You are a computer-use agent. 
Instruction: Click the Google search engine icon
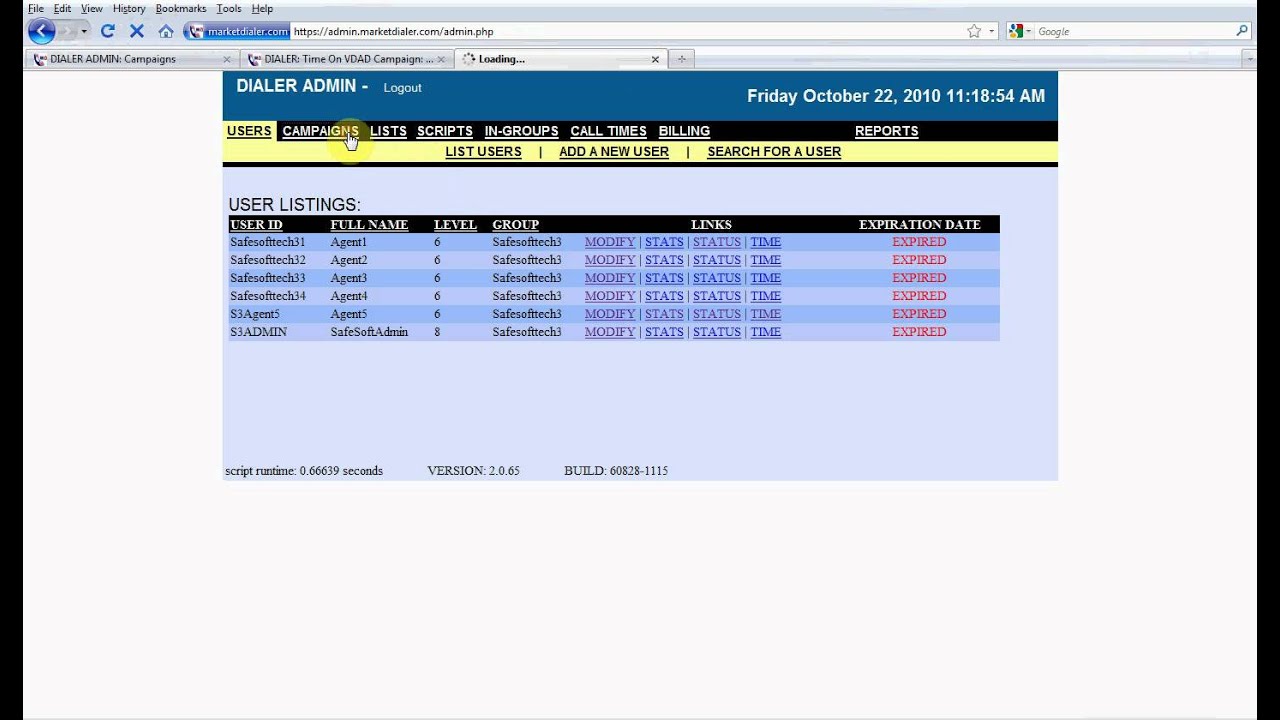[1016, 31]
